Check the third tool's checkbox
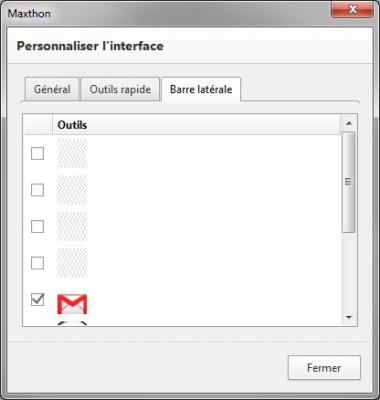The height and width of the screenshot is (400, 380). click(37, 227)
